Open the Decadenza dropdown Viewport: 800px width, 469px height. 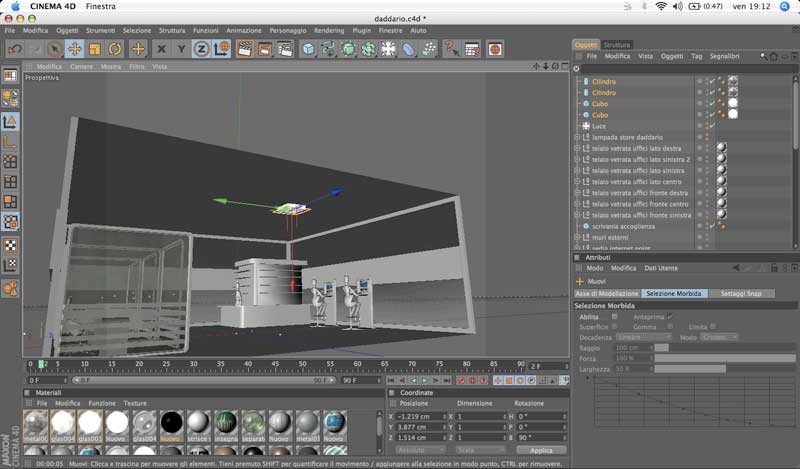pyautogui.click(x=644, y=337)
